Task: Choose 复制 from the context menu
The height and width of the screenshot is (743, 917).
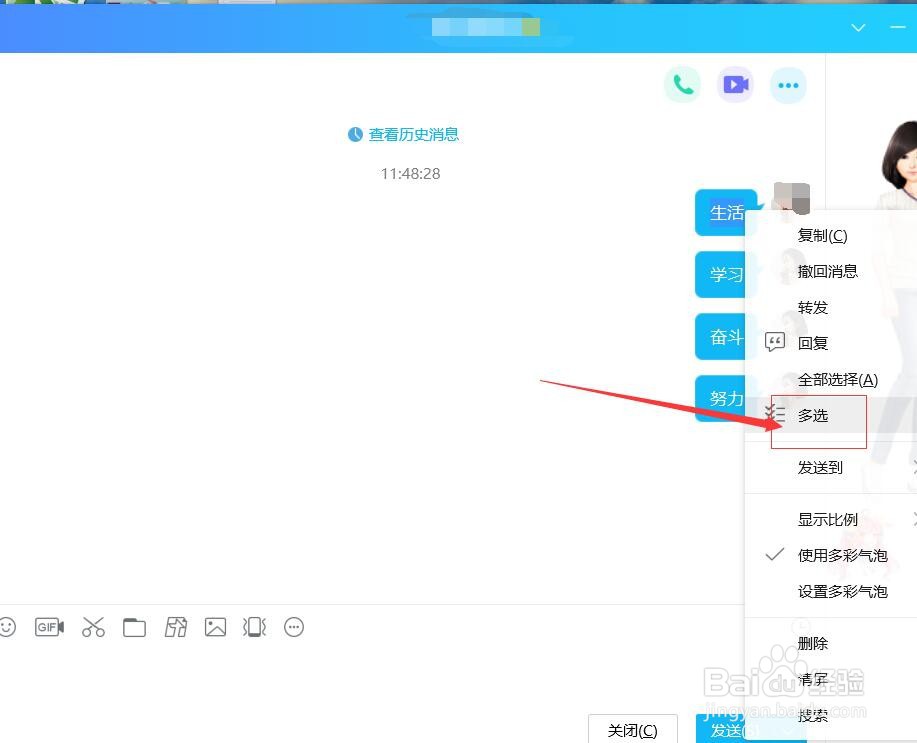Action: [x=820, y=235]
